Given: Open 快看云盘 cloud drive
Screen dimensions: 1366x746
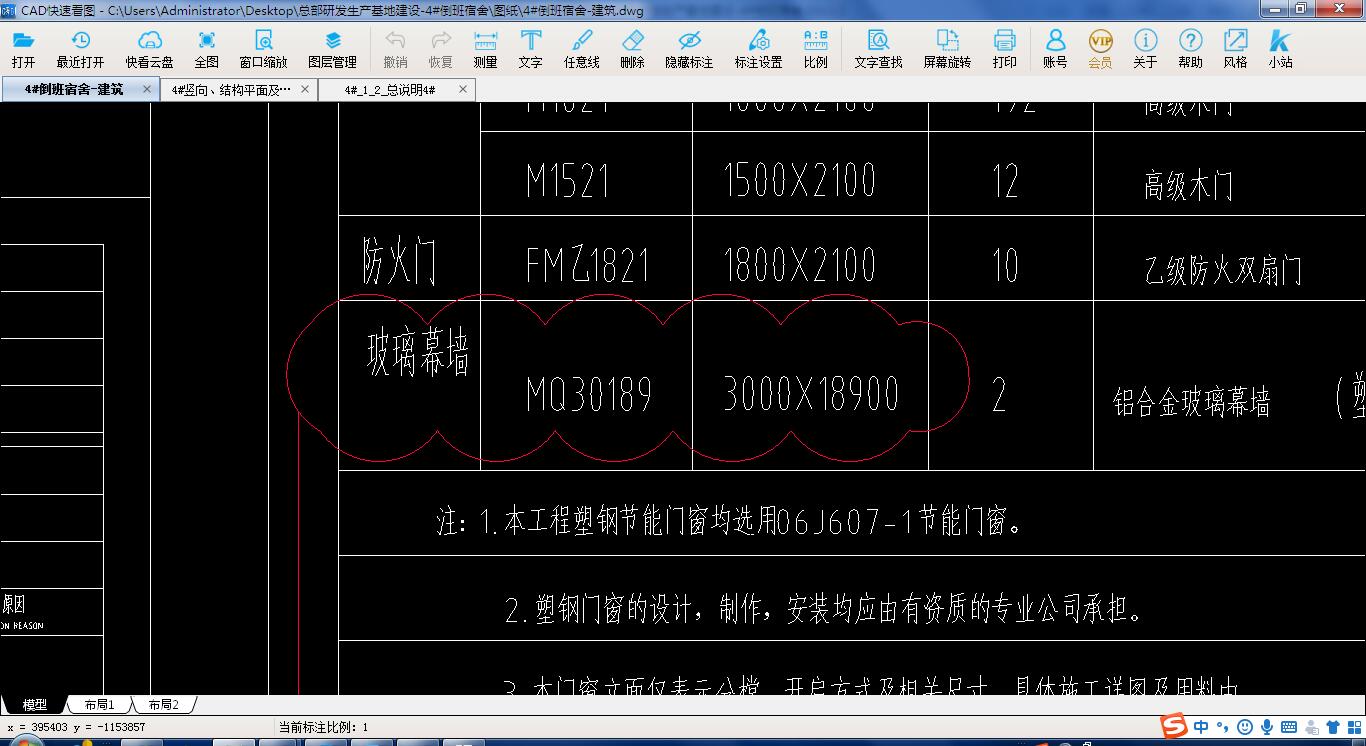Looking at the screenshot, I should (149, 48).
